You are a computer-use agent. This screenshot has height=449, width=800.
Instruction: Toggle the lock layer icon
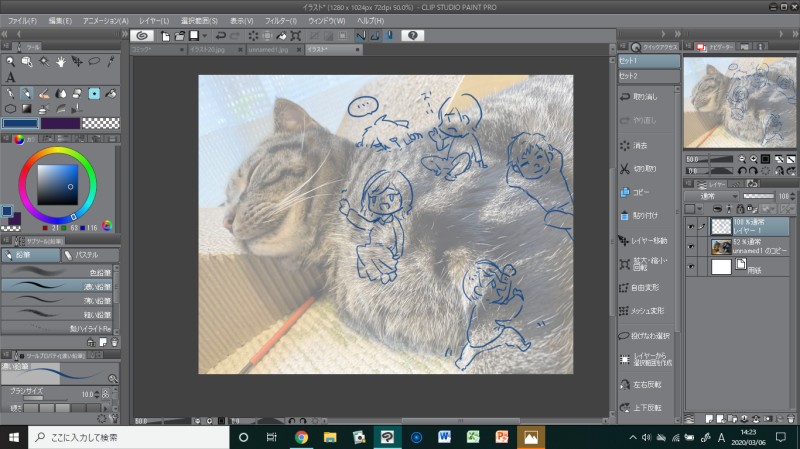coord(740,209)
